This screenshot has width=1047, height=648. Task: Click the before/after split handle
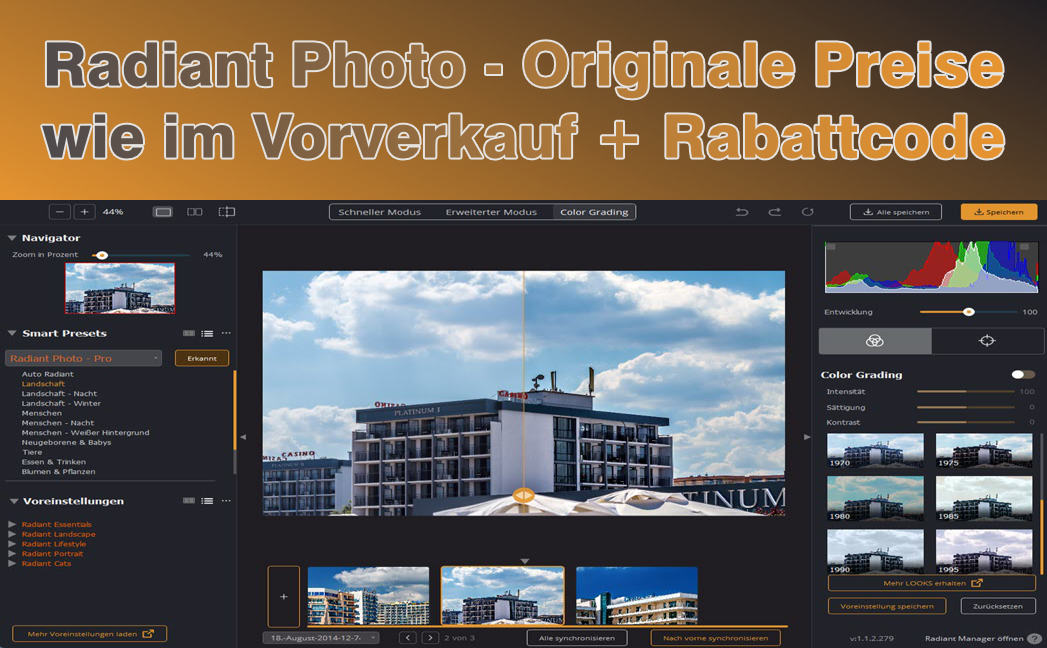click(524, 496)
